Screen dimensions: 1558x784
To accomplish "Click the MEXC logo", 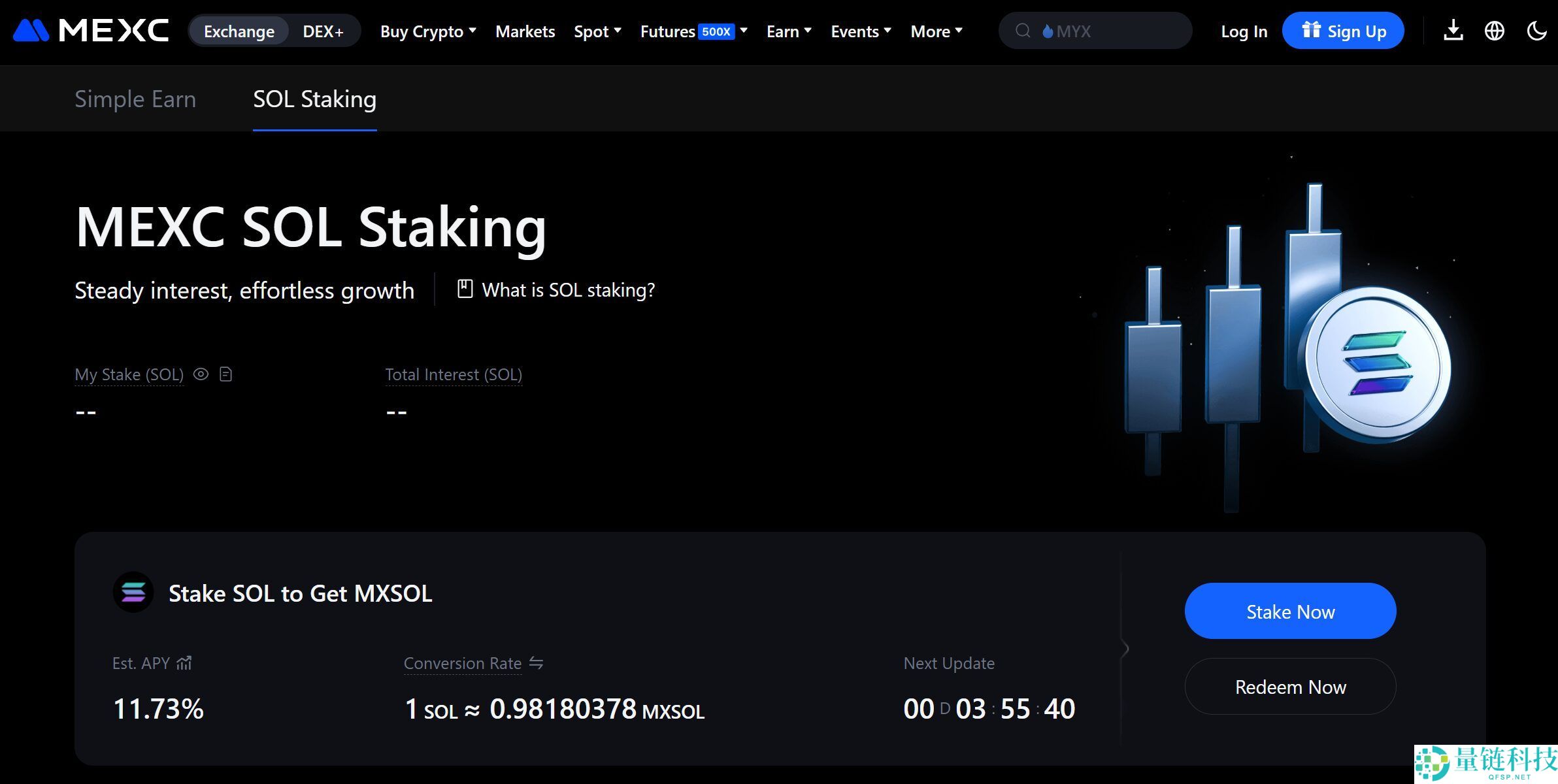I will (91, 31).
